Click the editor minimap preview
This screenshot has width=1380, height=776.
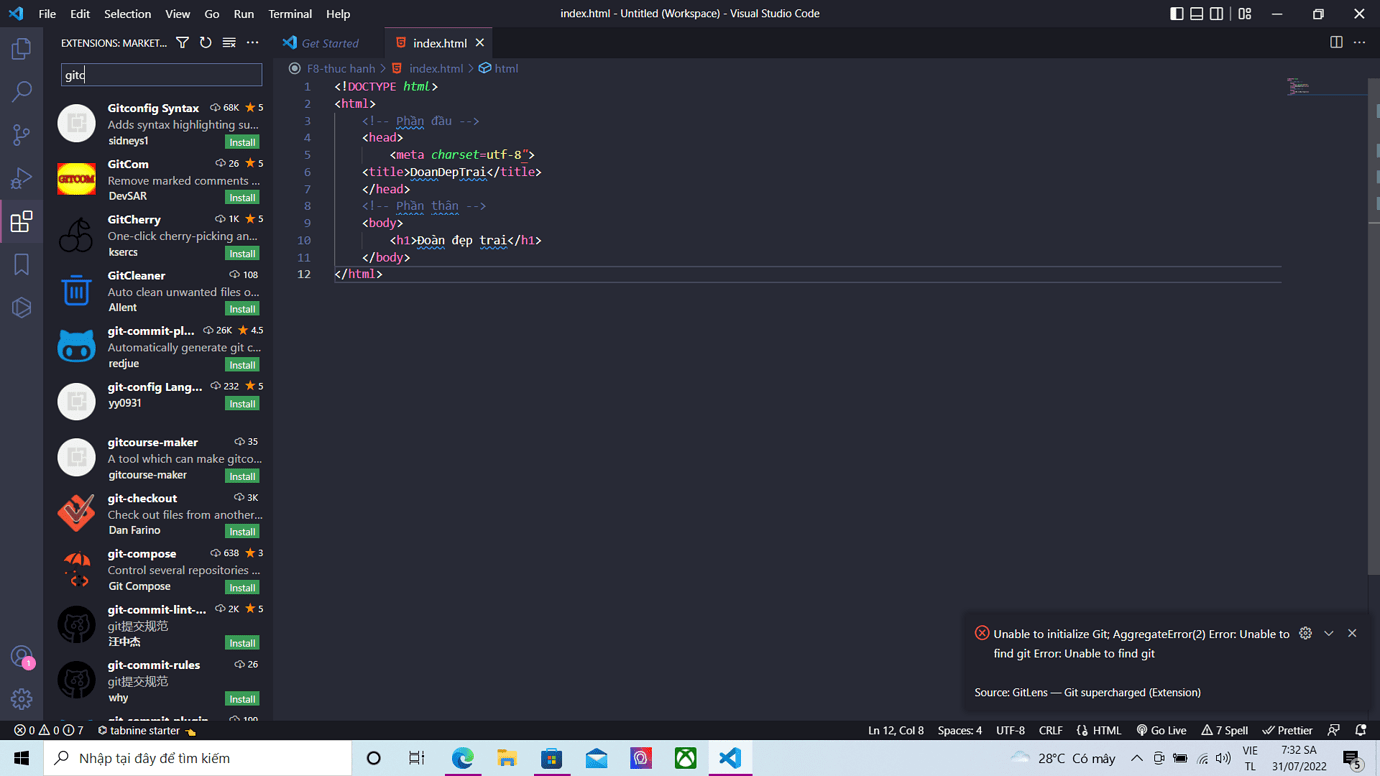[x=1299, y=87]
